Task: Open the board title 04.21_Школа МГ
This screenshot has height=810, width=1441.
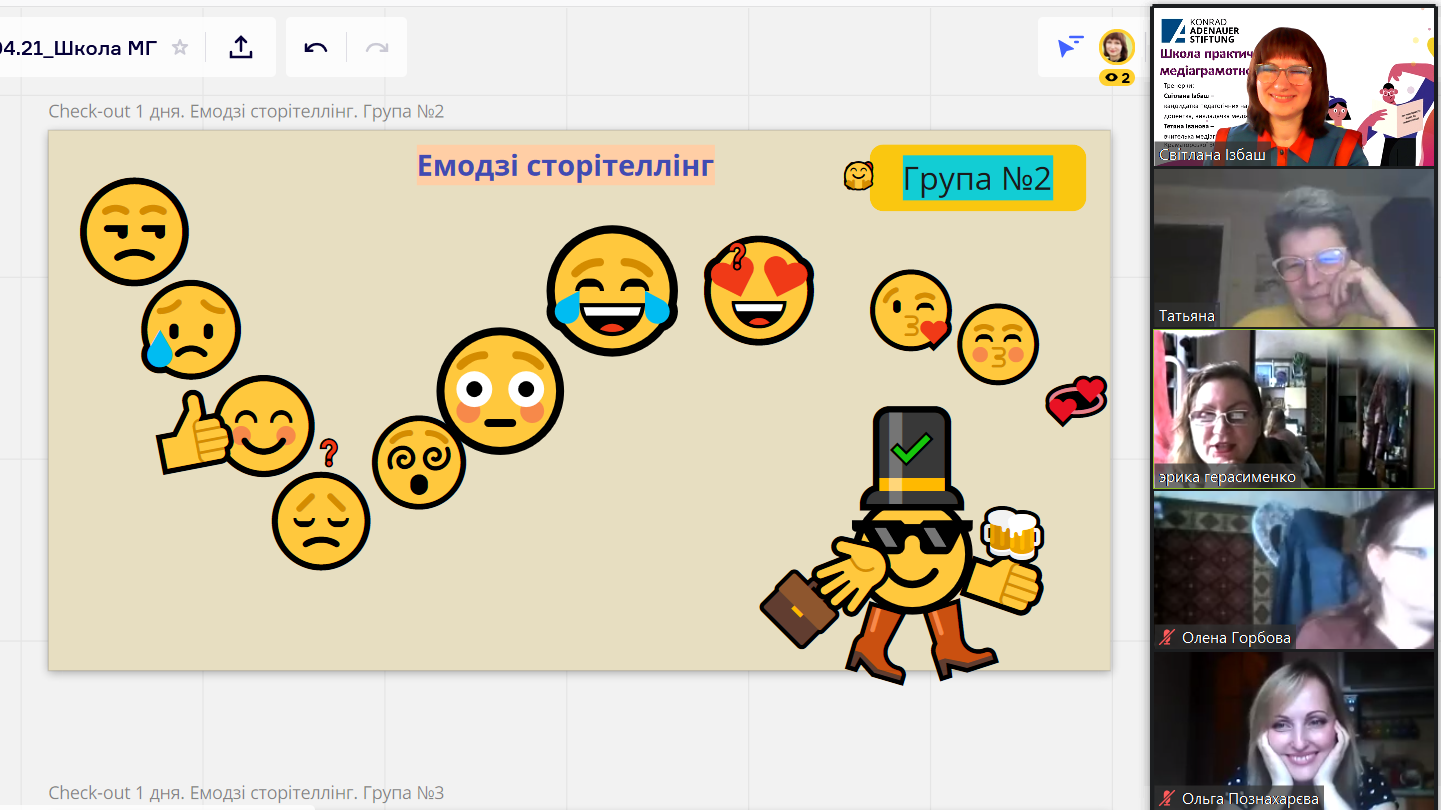Action: [78, 47]
